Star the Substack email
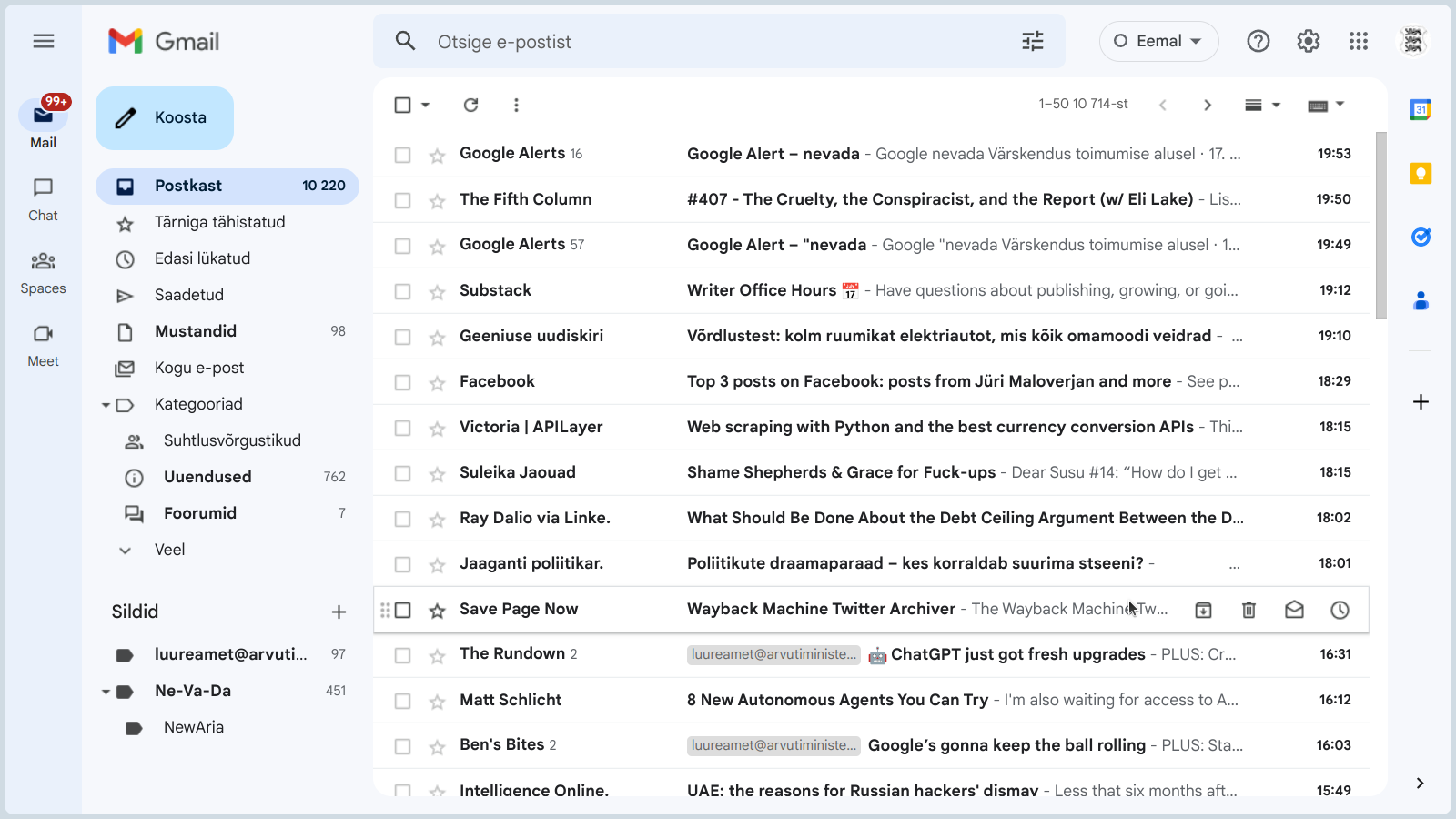This screenshot has width=1456, height=819. (x=438, y=292)
